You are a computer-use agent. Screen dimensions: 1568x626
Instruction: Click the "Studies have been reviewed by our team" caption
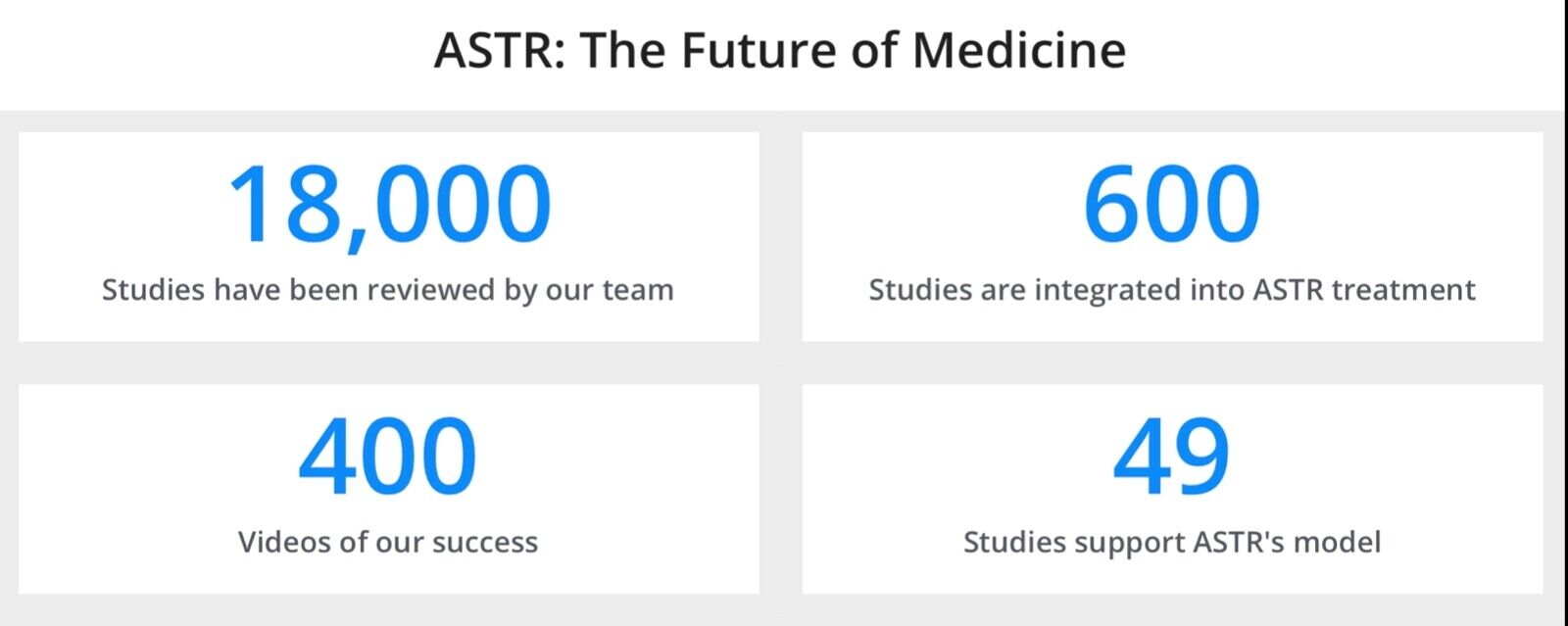[388, 291]
